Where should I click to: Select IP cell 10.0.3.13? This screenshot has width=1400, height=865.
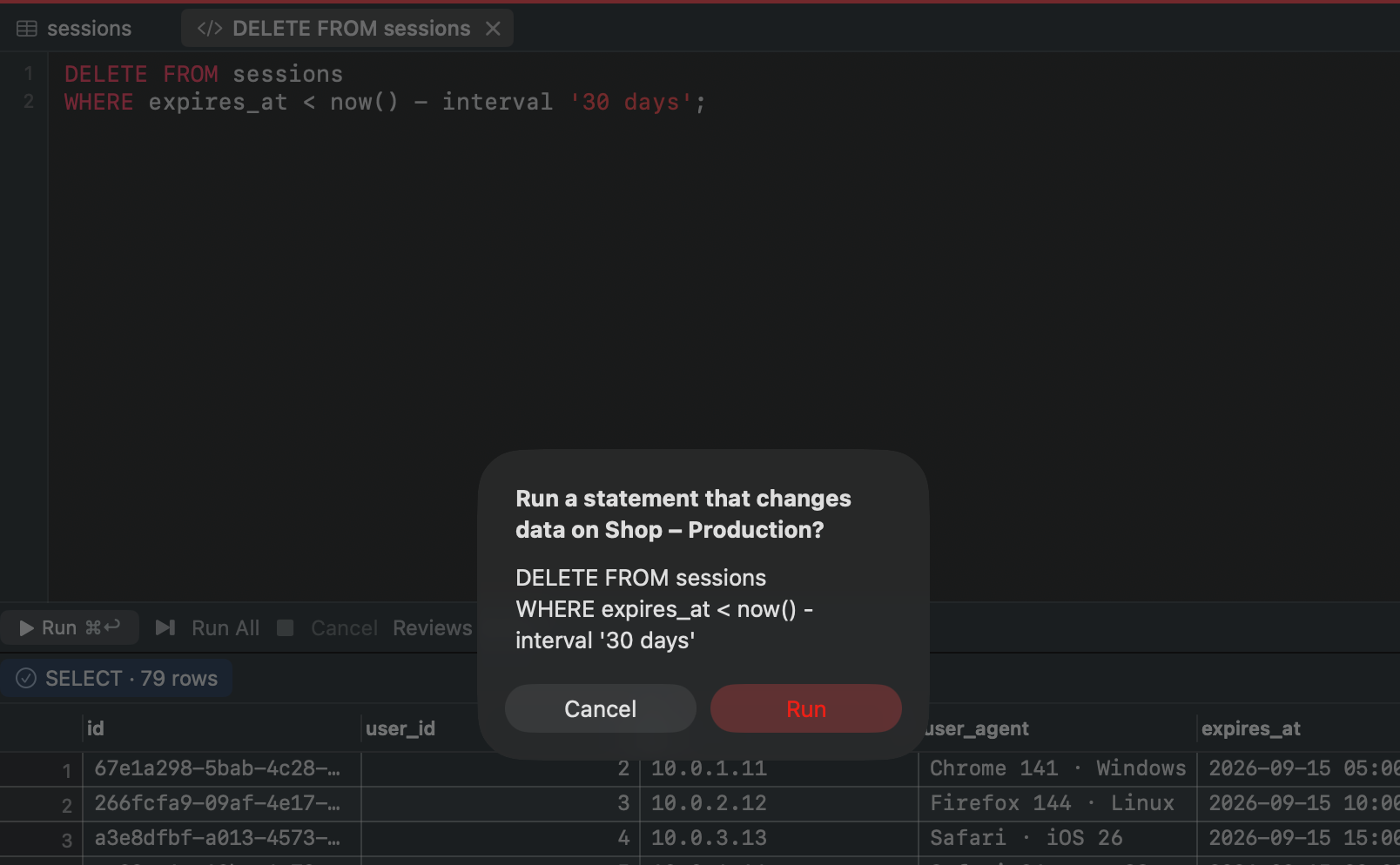tap(779, 838)
